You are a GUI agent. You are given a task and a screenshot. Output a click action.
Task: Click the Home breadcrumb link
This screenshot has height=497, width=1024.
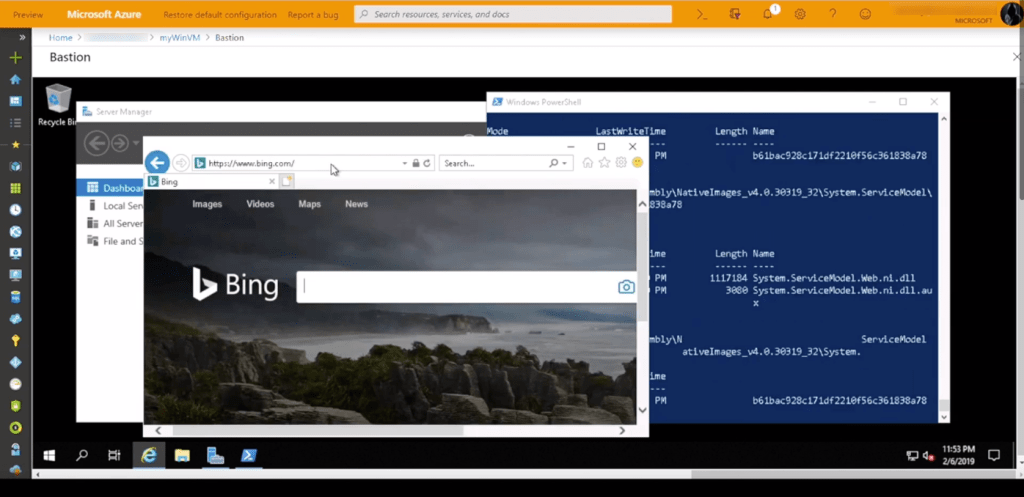61,38
